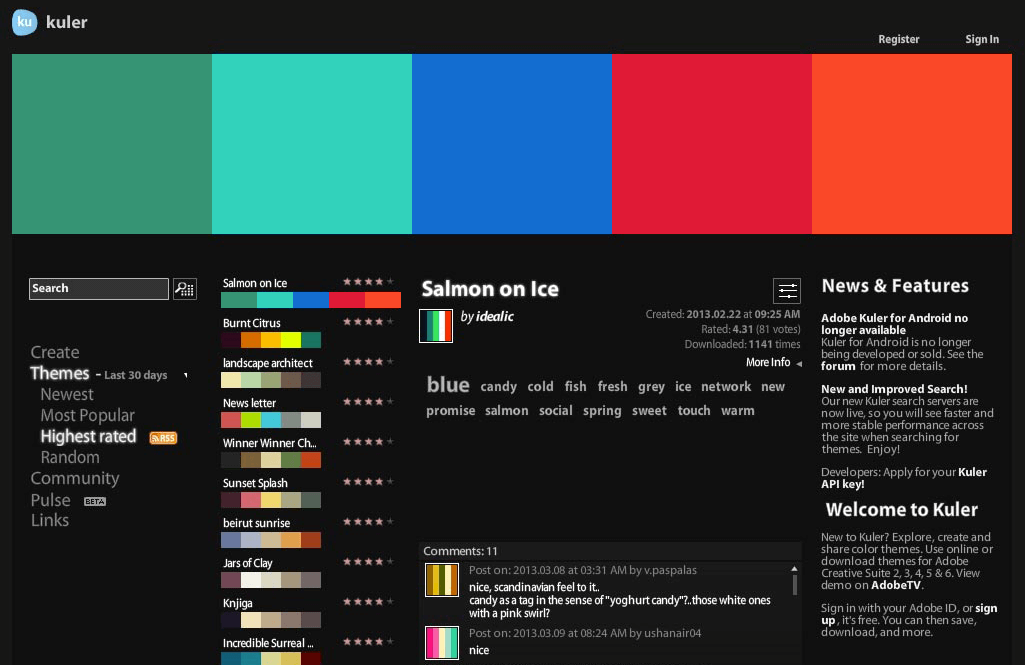Click Knjiga star rating

pyautogui.click(x=368, y=602)
